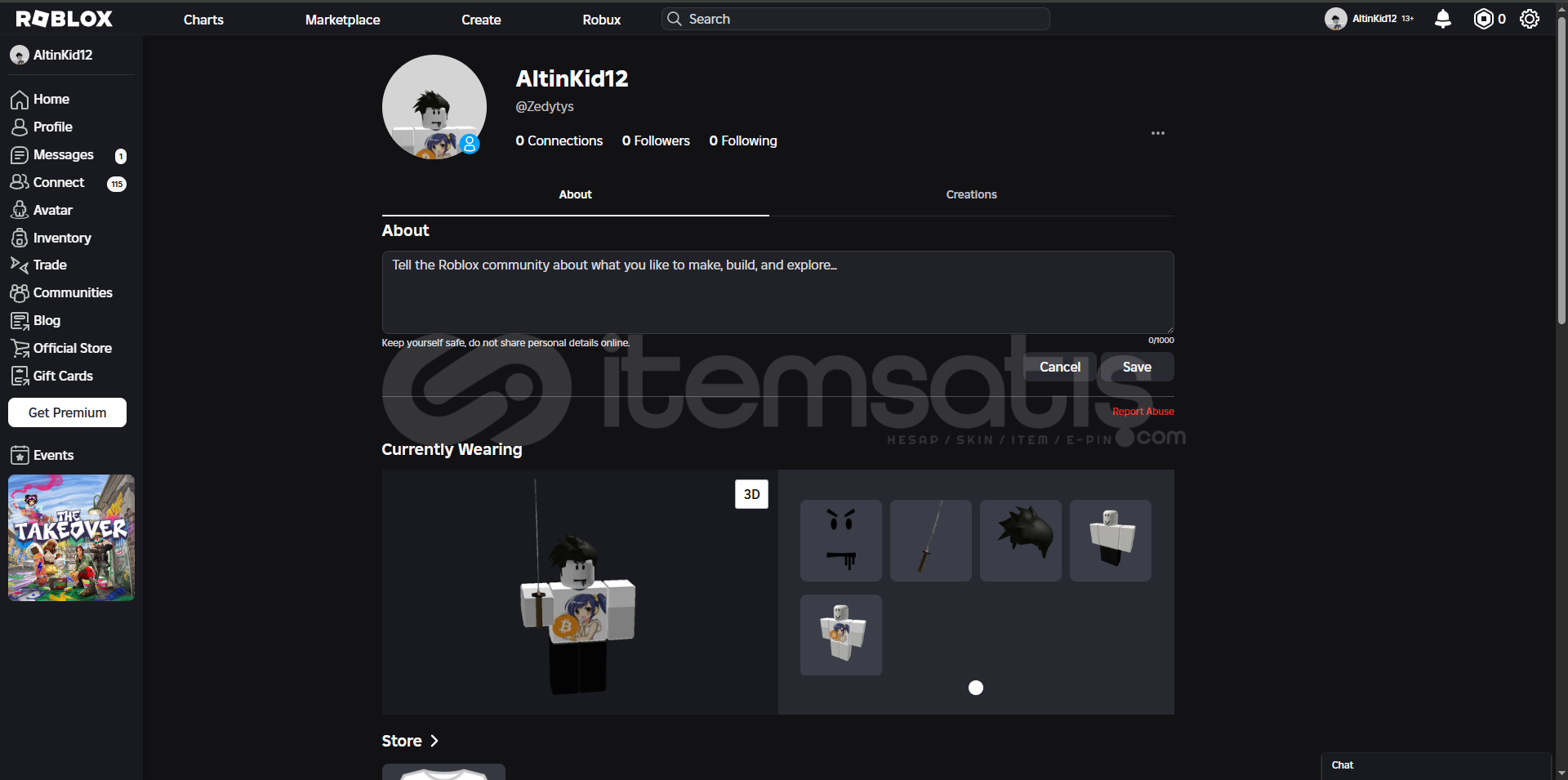Save the About description

coord(1137,367)
